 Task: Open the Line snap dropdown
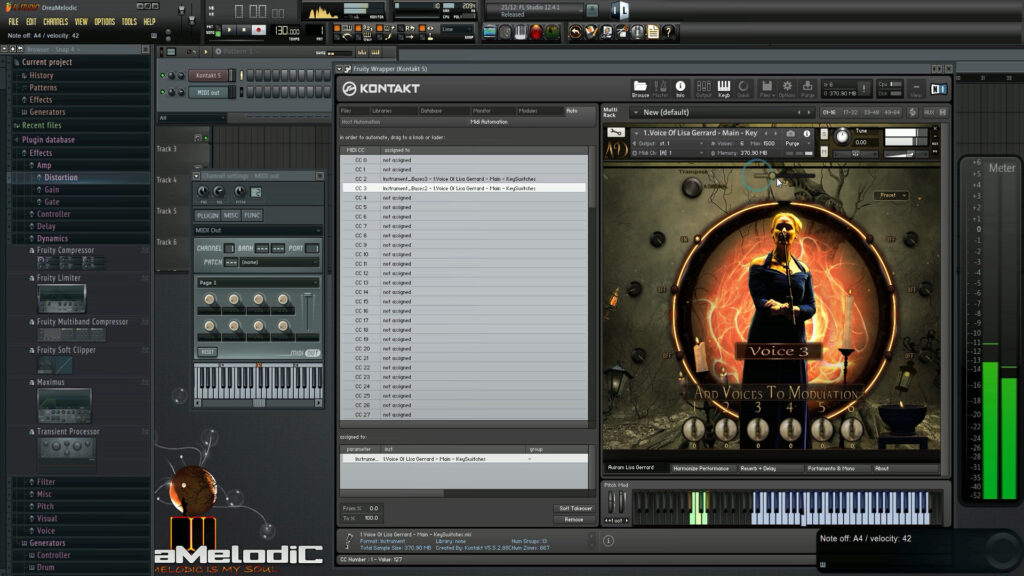456,29
